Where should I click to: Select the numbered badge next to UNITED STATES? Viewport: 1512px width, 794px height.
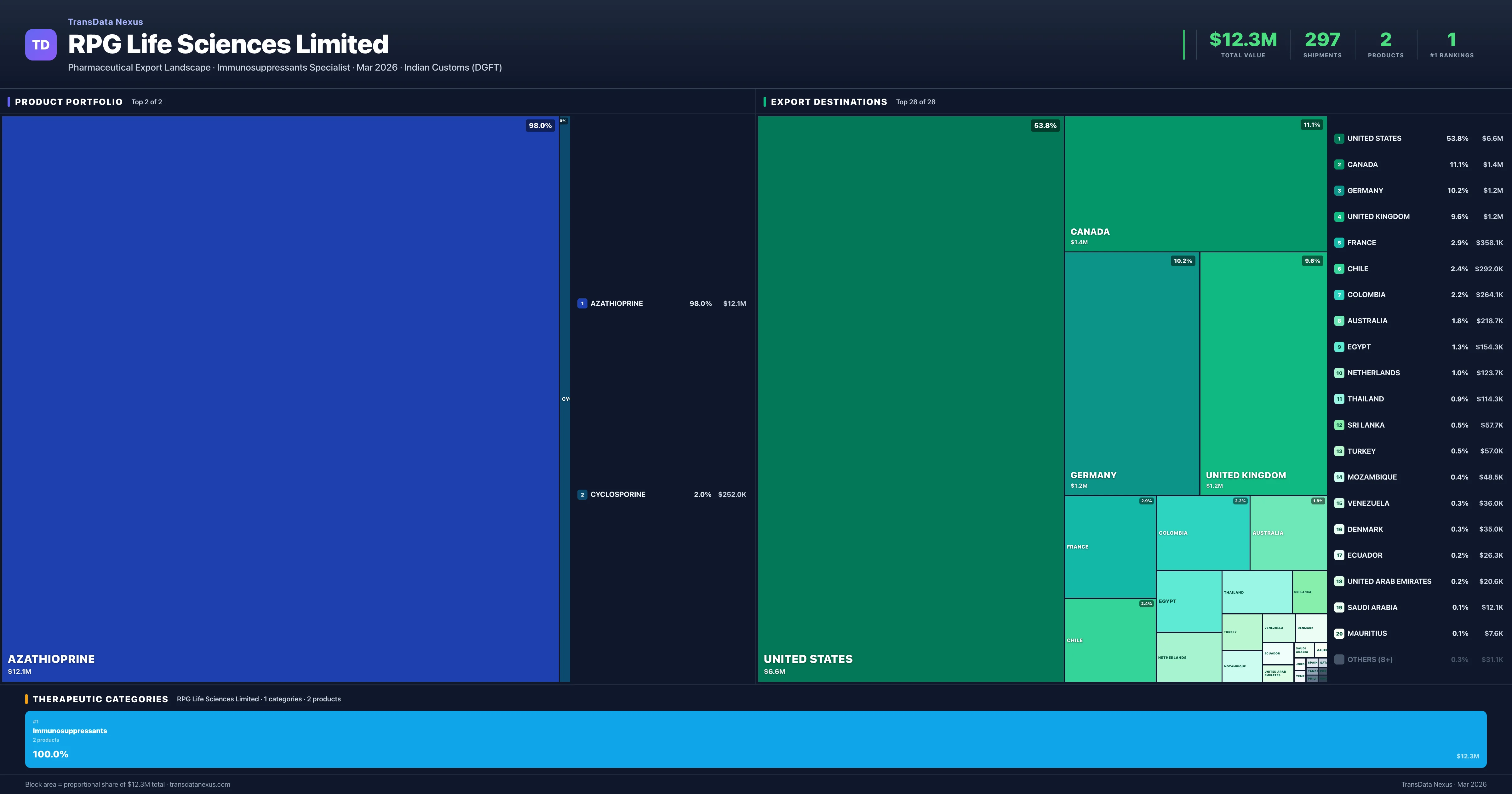[x=1339, y=138]
